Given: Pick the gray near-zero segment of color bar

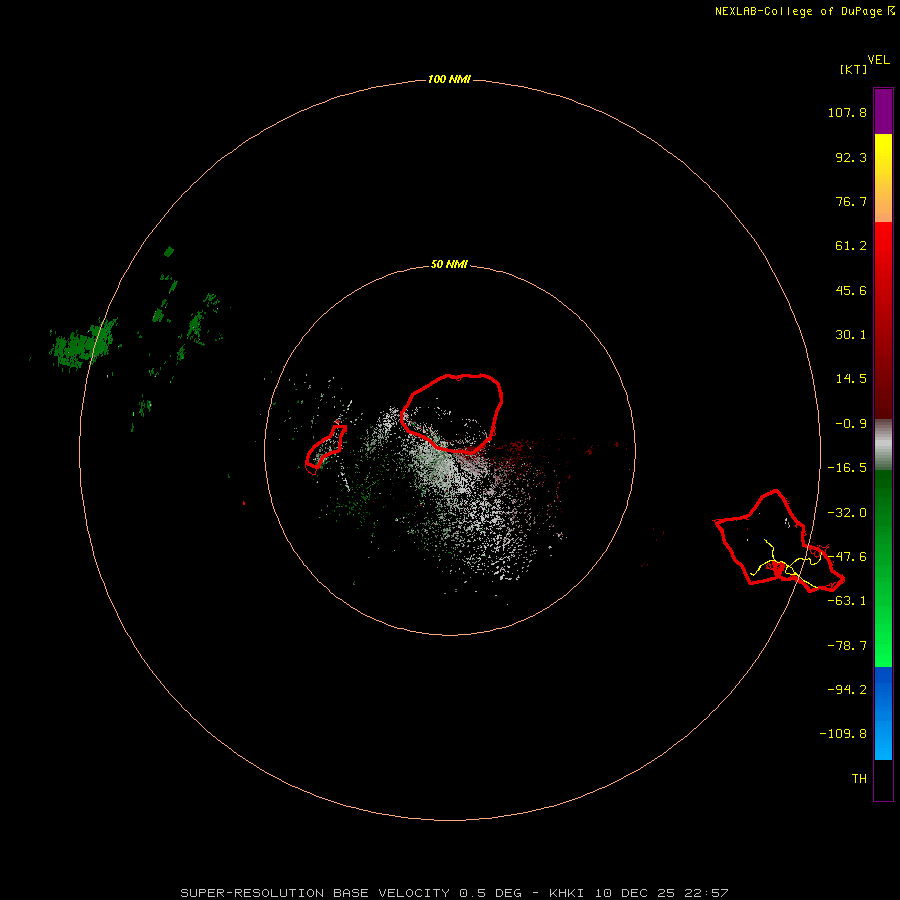Looking at the screenshot, I should (x=883, y=445).
